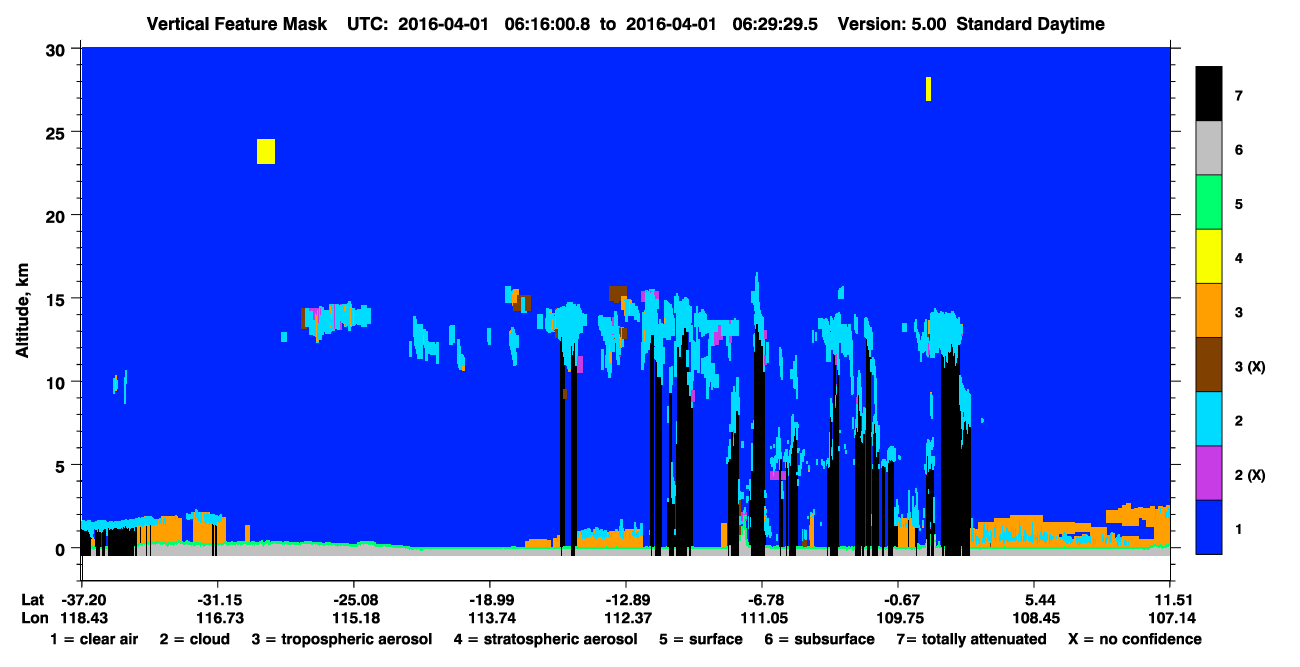The image size is (1300, 667).
Task: Pick the brown legend swatch labeled 3 (X)
Action: pyautogui.click(x=1209, y=365)
